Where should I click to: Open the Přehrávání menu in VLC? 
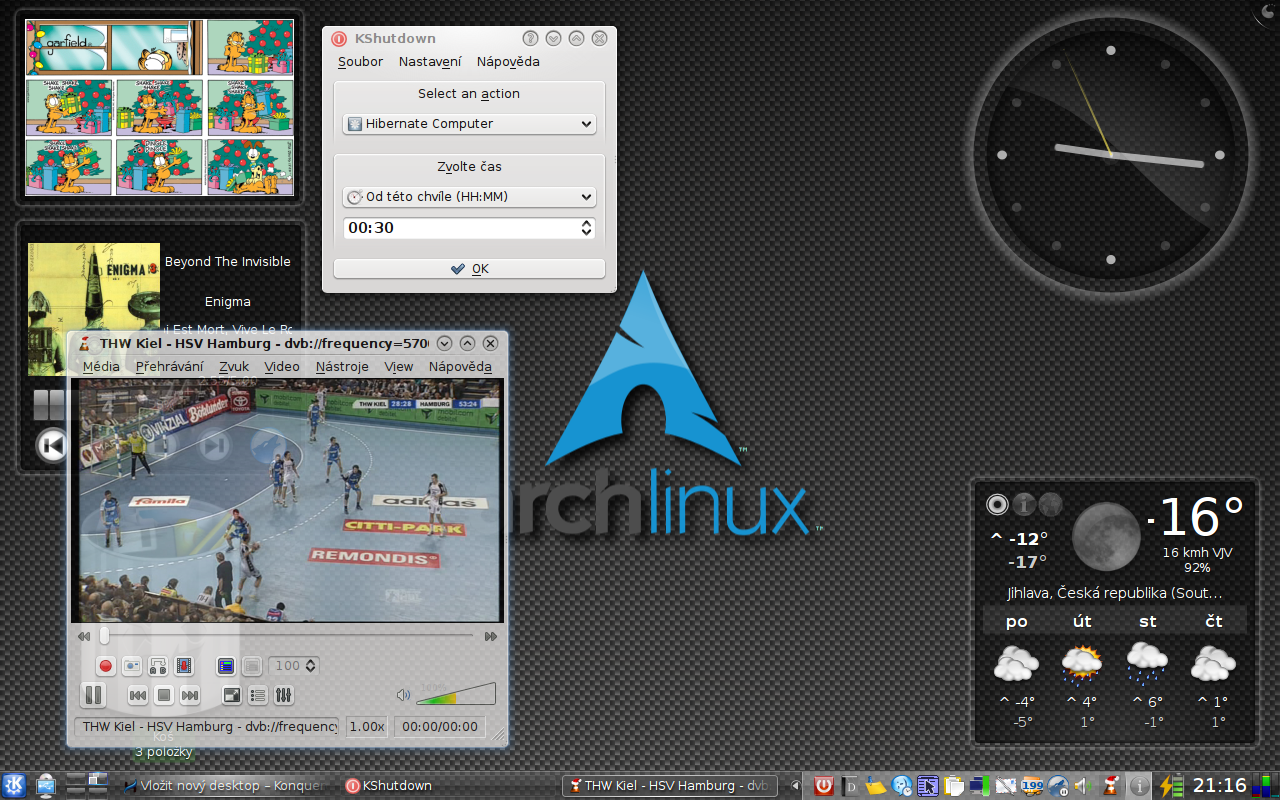(169, 367)
